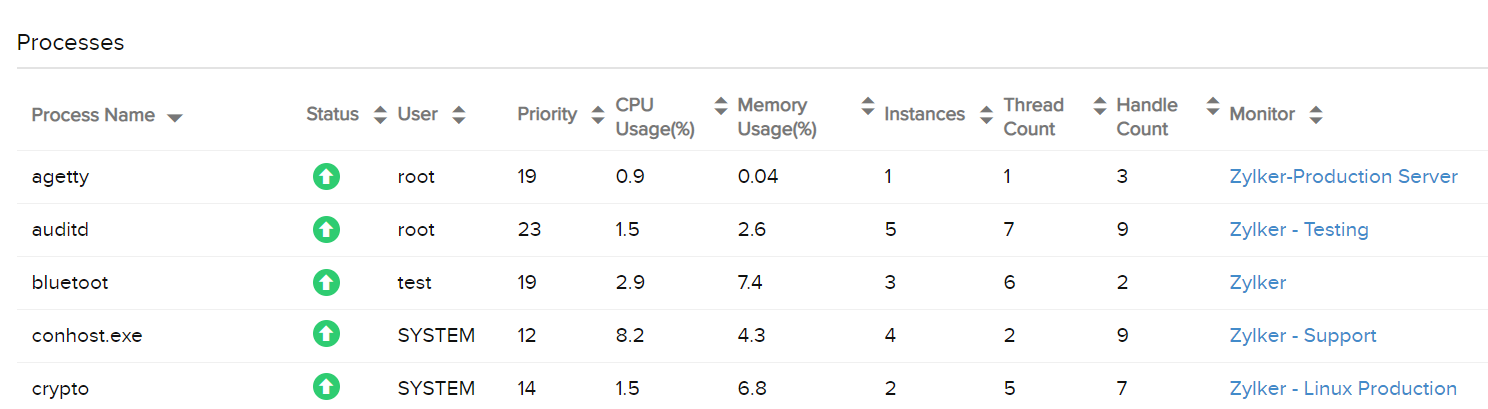Sort by Thread Count sort arrows
Viewport: 1488px width, 409px height.
1100,105
